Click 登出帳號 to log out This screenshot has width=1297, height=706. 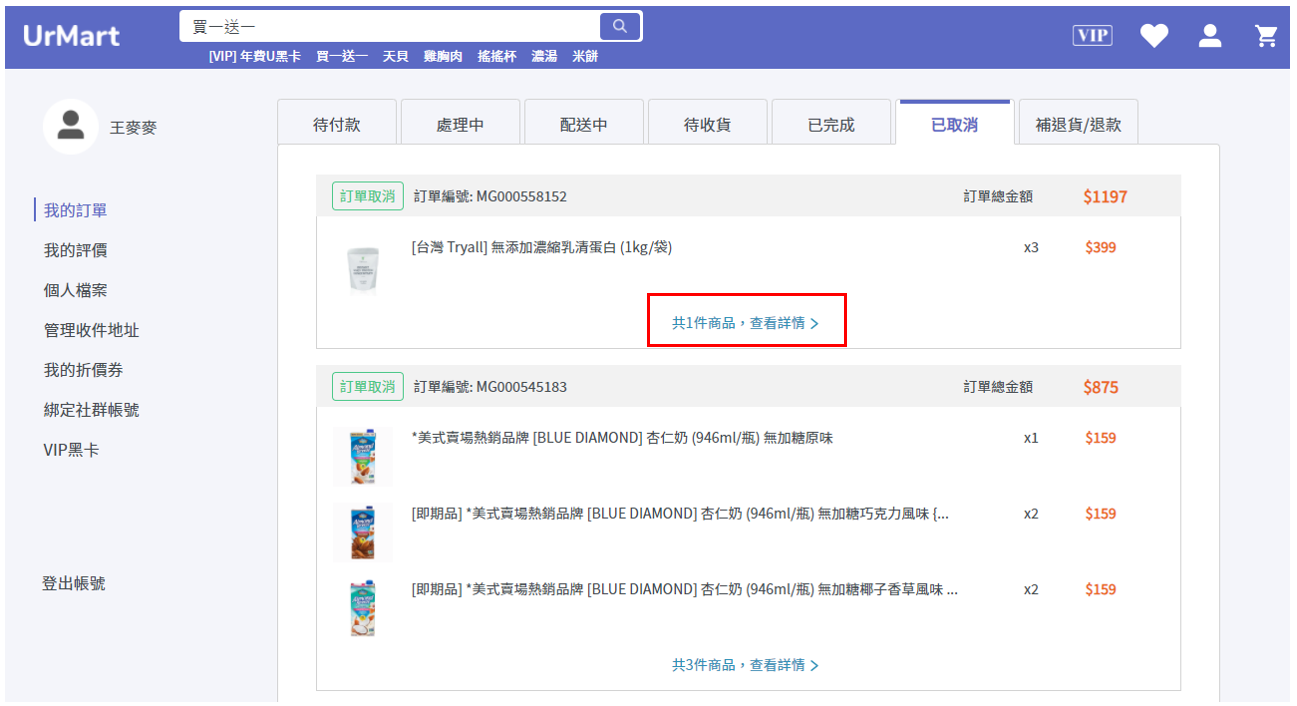click(73, 583)
